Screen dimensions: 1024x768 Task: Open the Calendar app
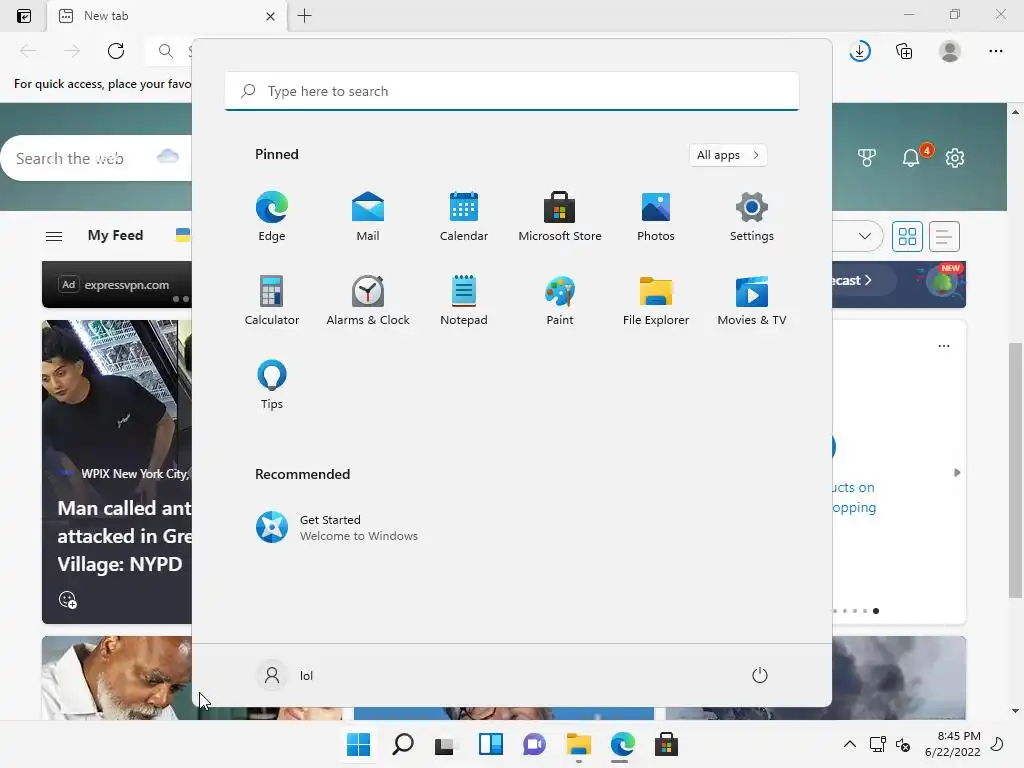point(464,216)
